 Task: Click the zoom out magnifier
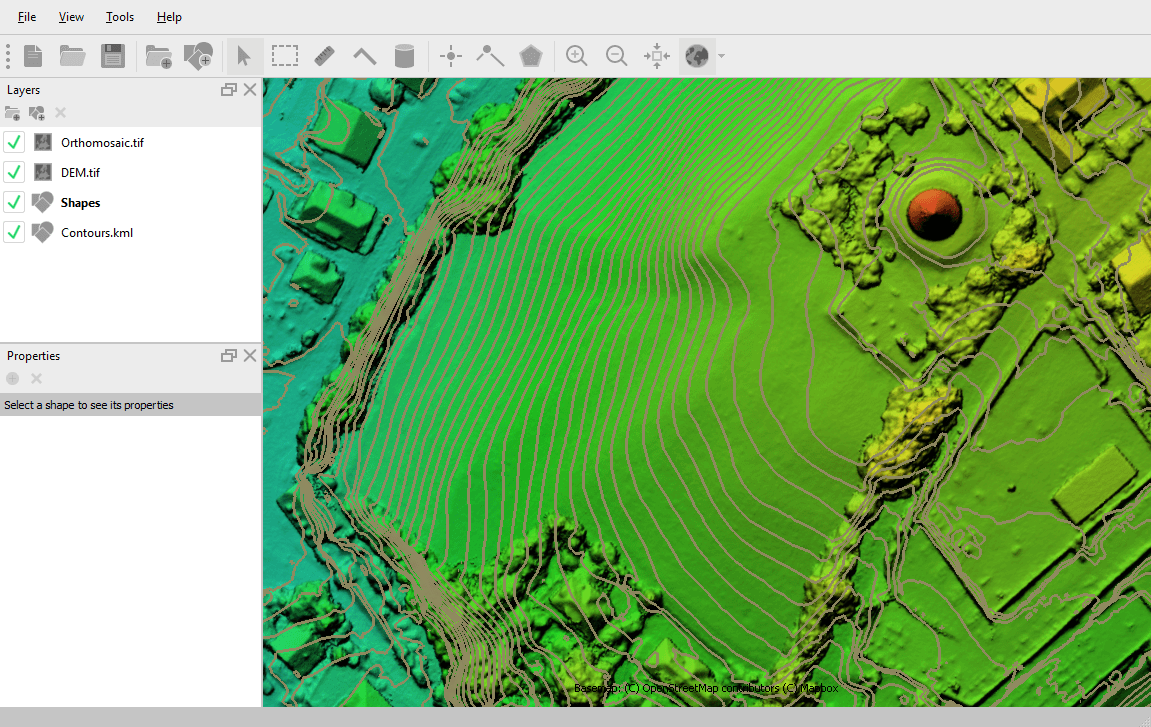click(x=617, y=56)
